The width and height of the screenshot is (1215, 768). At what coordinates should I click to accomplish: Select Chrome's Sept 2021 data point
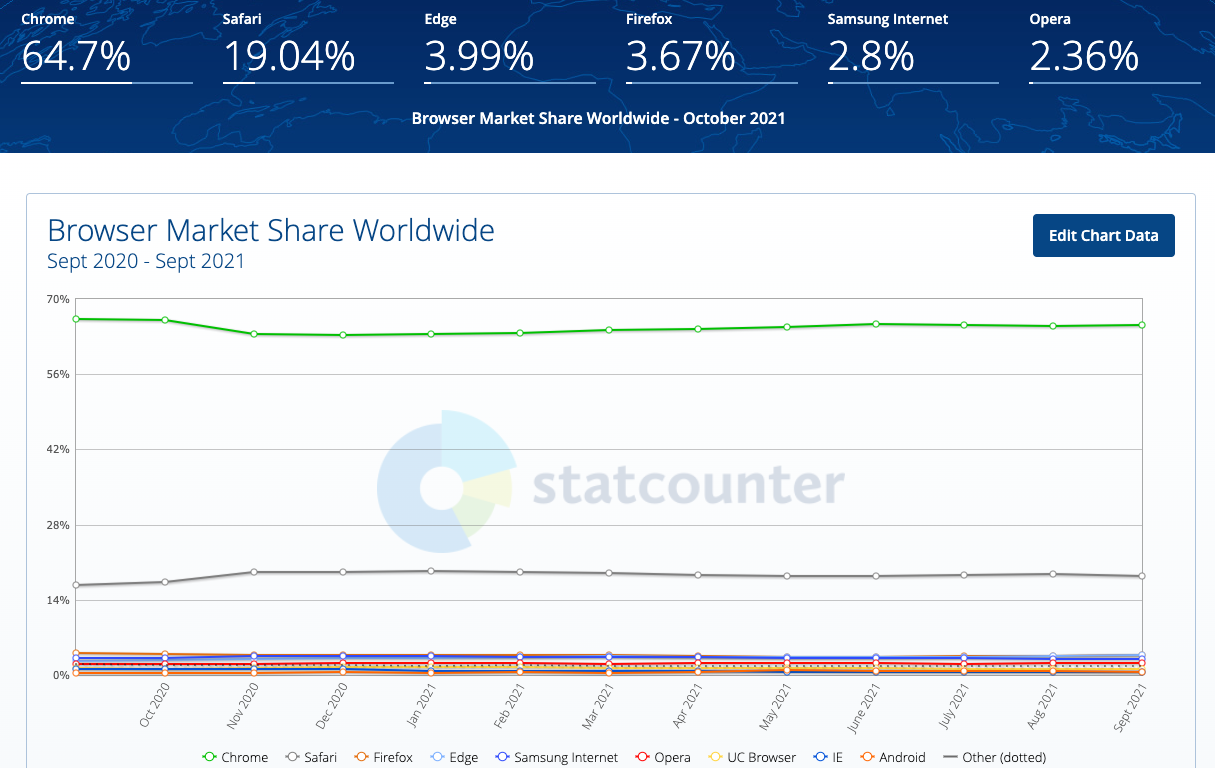[x=1141, y=325]
